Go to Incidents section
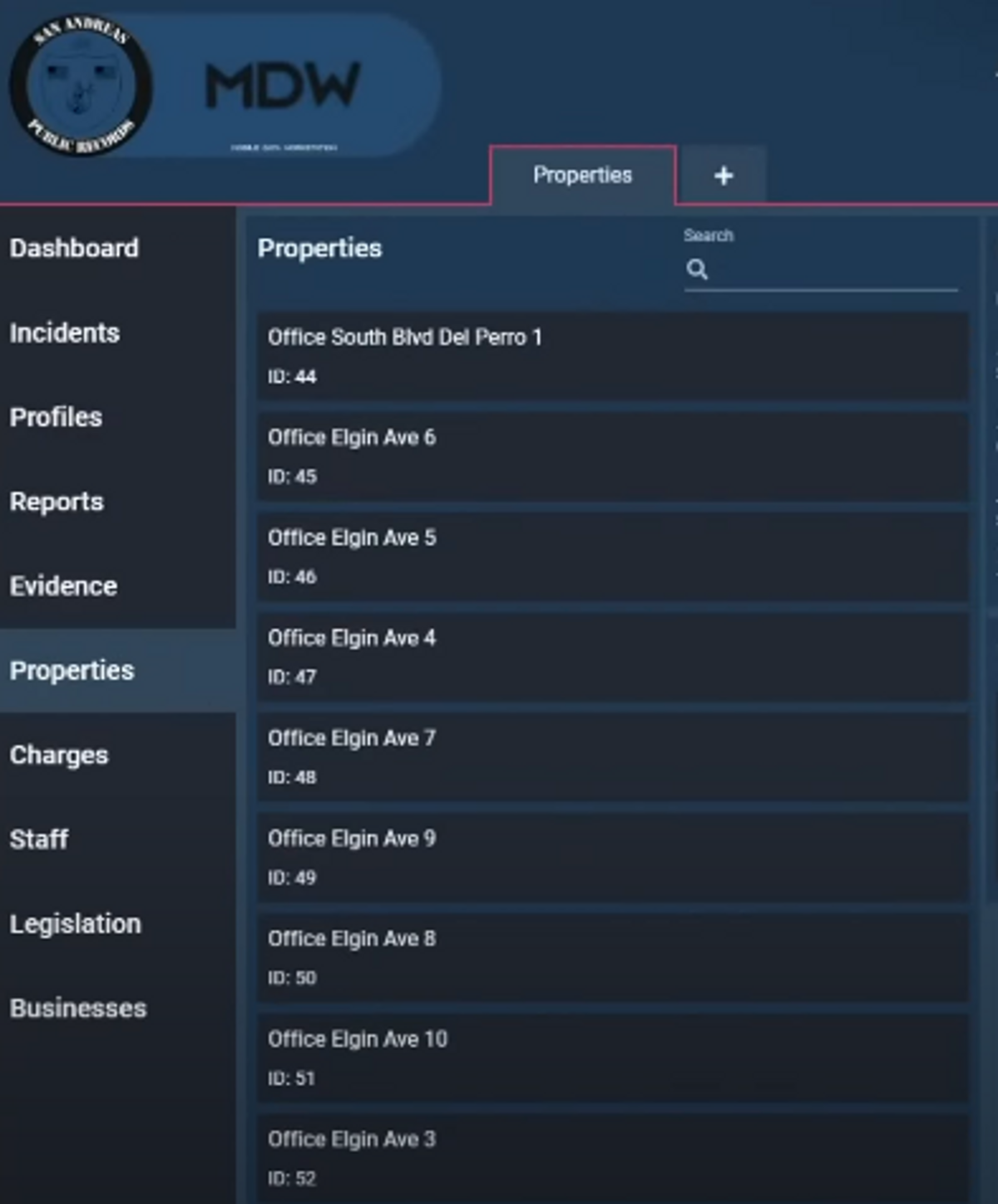 pos(65,333)
